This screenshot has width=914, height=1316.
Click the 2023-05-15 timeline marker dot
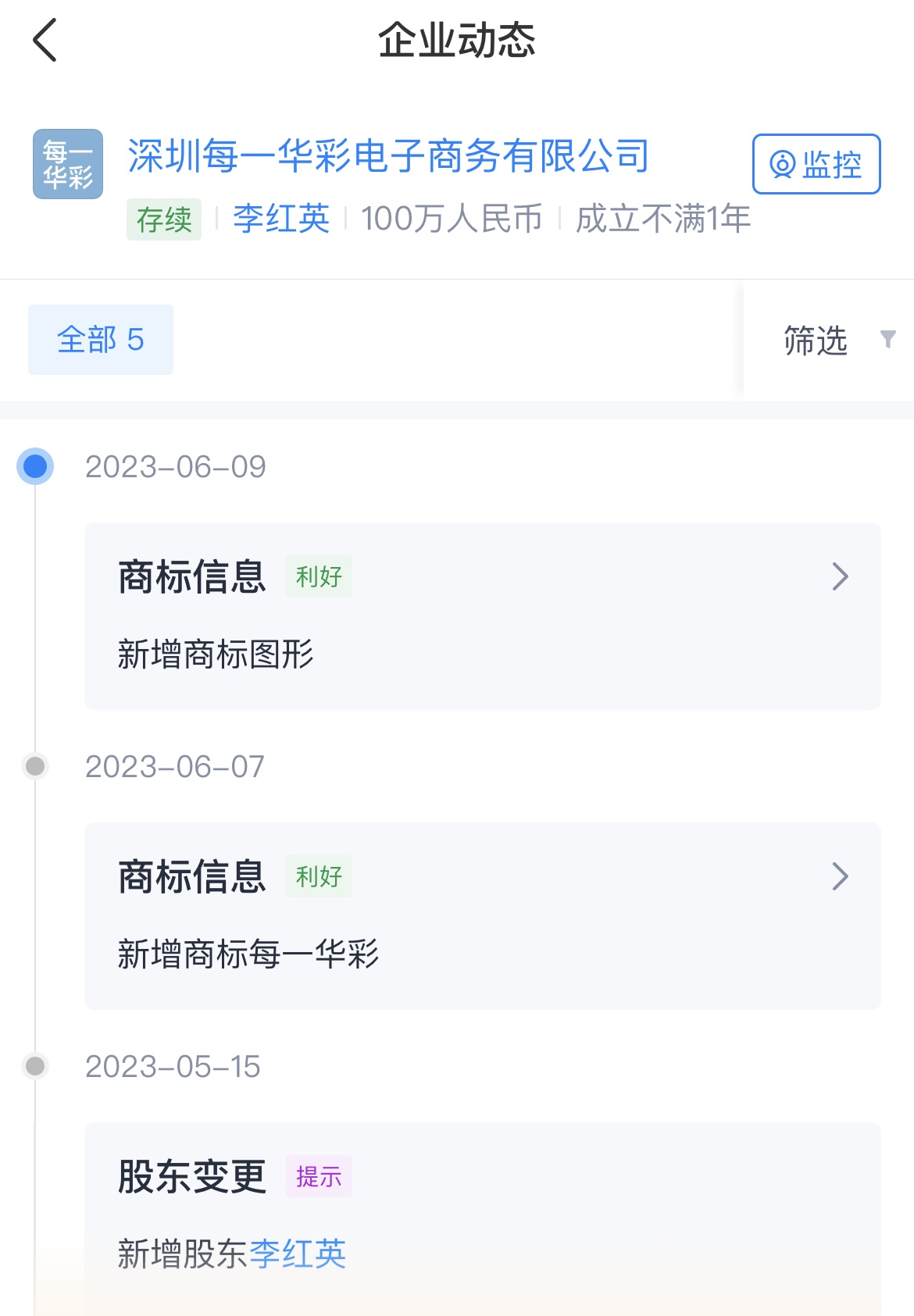35,1066
